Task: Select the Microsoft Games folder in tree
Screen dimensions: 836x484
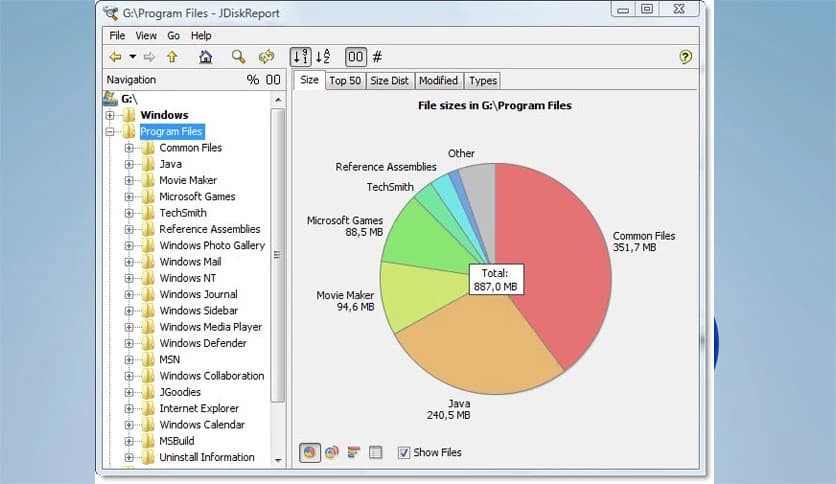Action: [197, 196]
